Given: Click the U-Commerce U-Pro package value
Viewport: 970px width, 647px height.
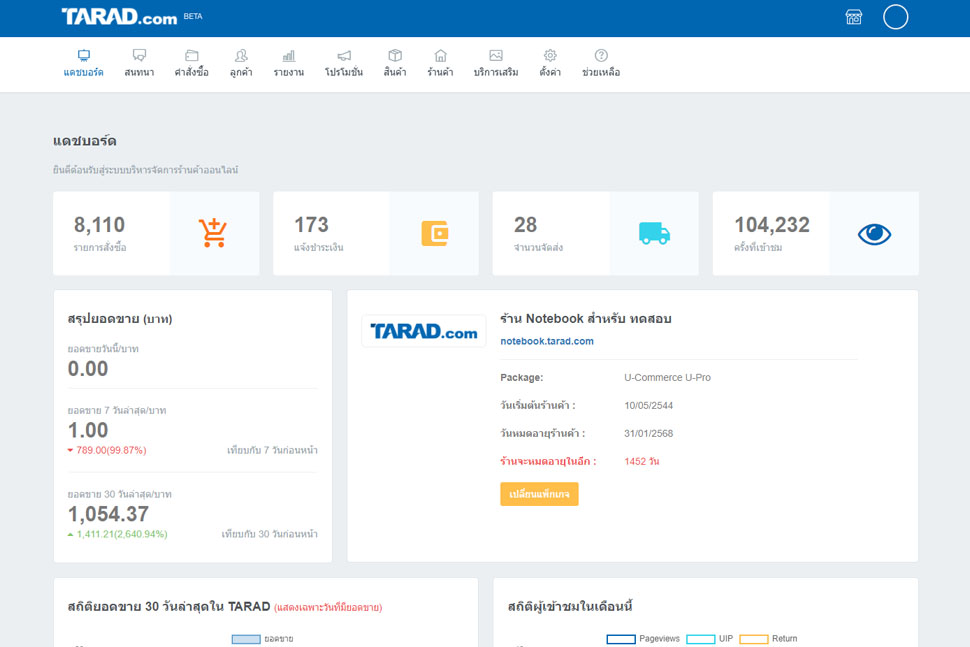Looking at the screenshot, I should tap(667, 377).
